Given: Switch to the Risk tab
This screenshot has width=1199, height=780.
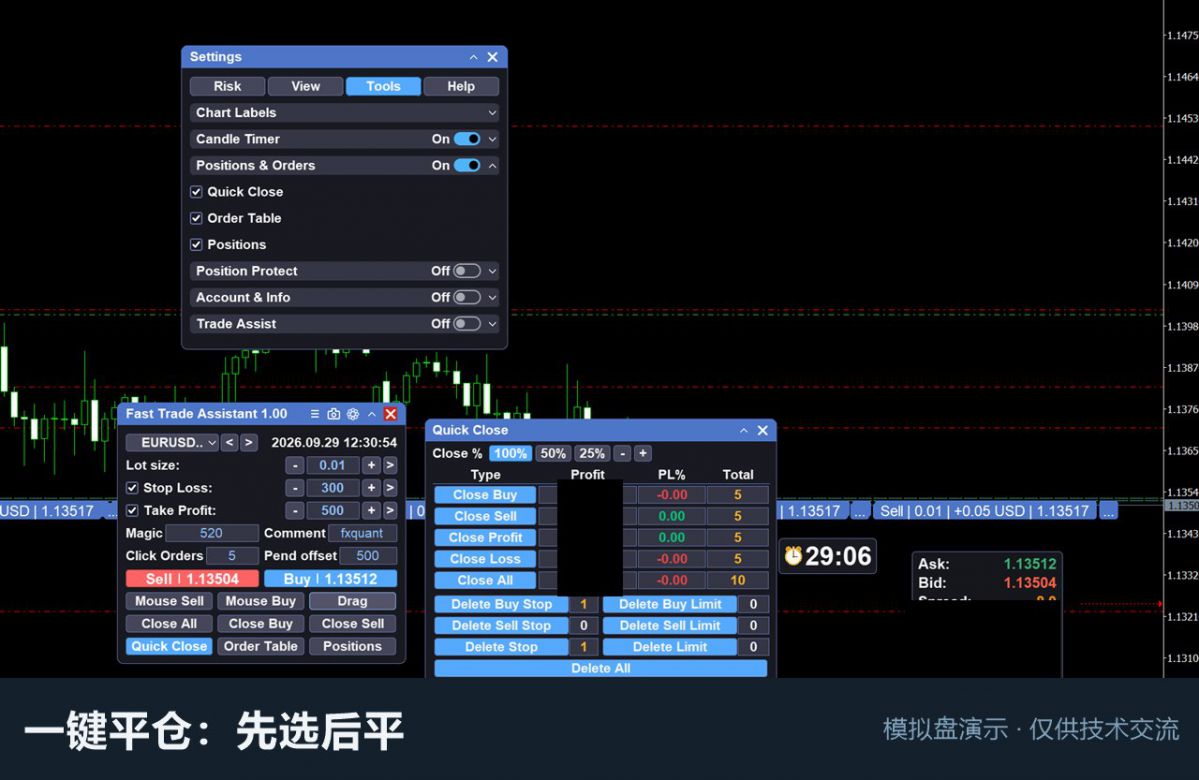Looking at the screenshot, I should pyautogui.click(x=227, y=86).
